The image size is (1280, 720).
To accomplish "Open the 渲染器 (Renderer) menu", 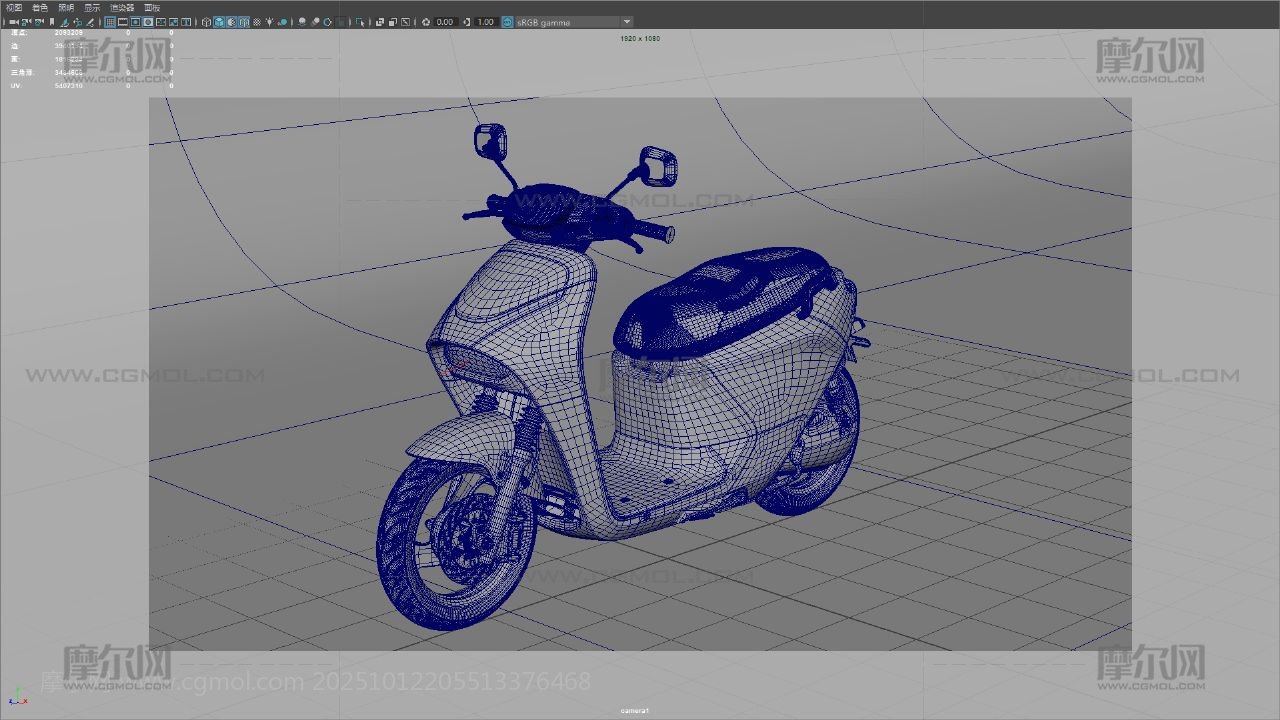I will [122, 7].
